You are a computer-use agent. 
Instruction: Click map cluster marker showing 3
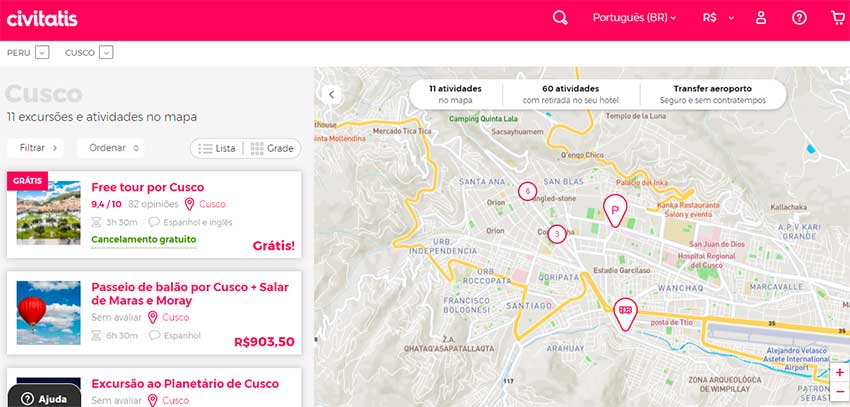click(x=557, y=234)
